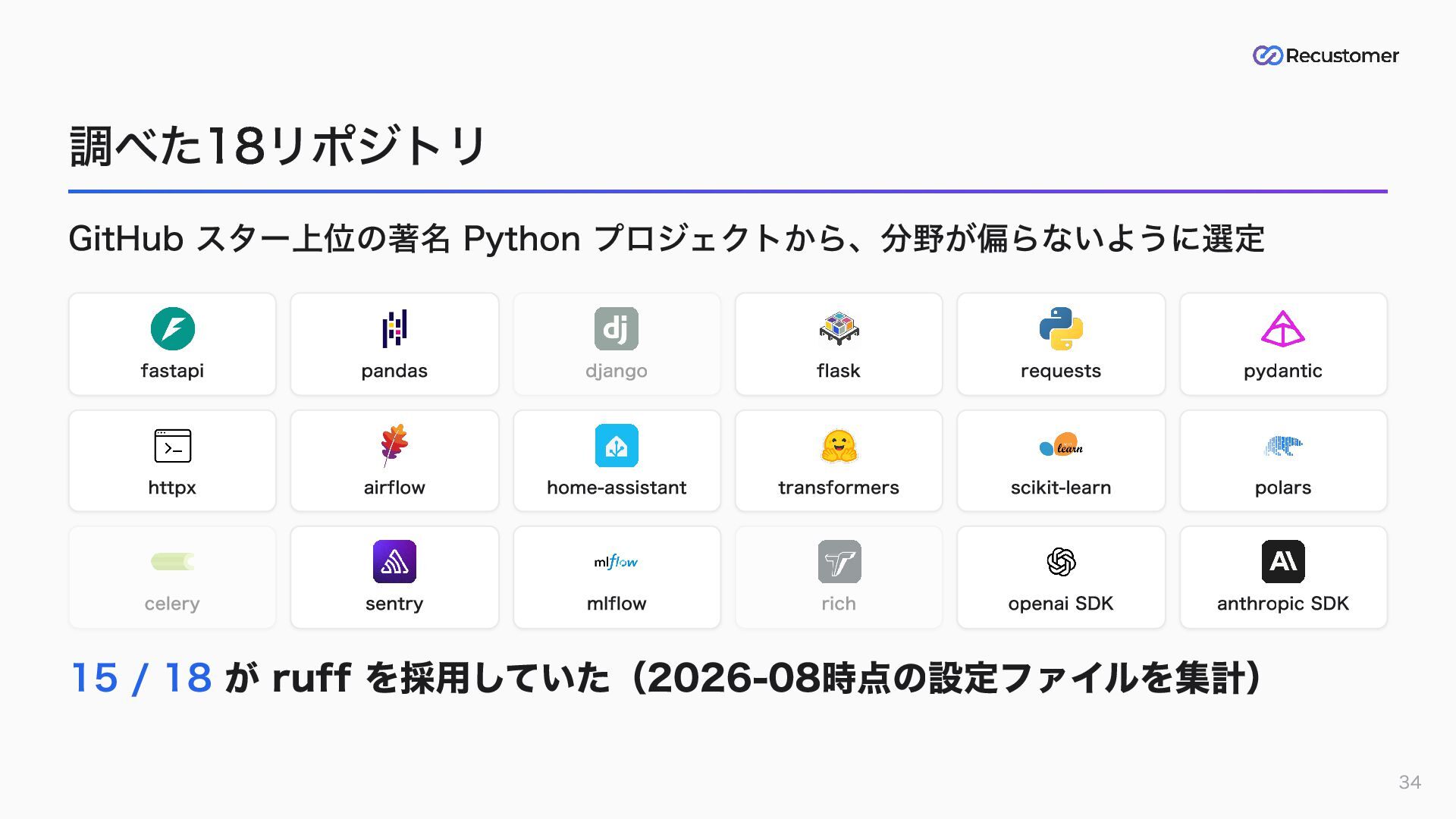
Task: Select the pandas logo icon
Action: click(x=394, y=328)
